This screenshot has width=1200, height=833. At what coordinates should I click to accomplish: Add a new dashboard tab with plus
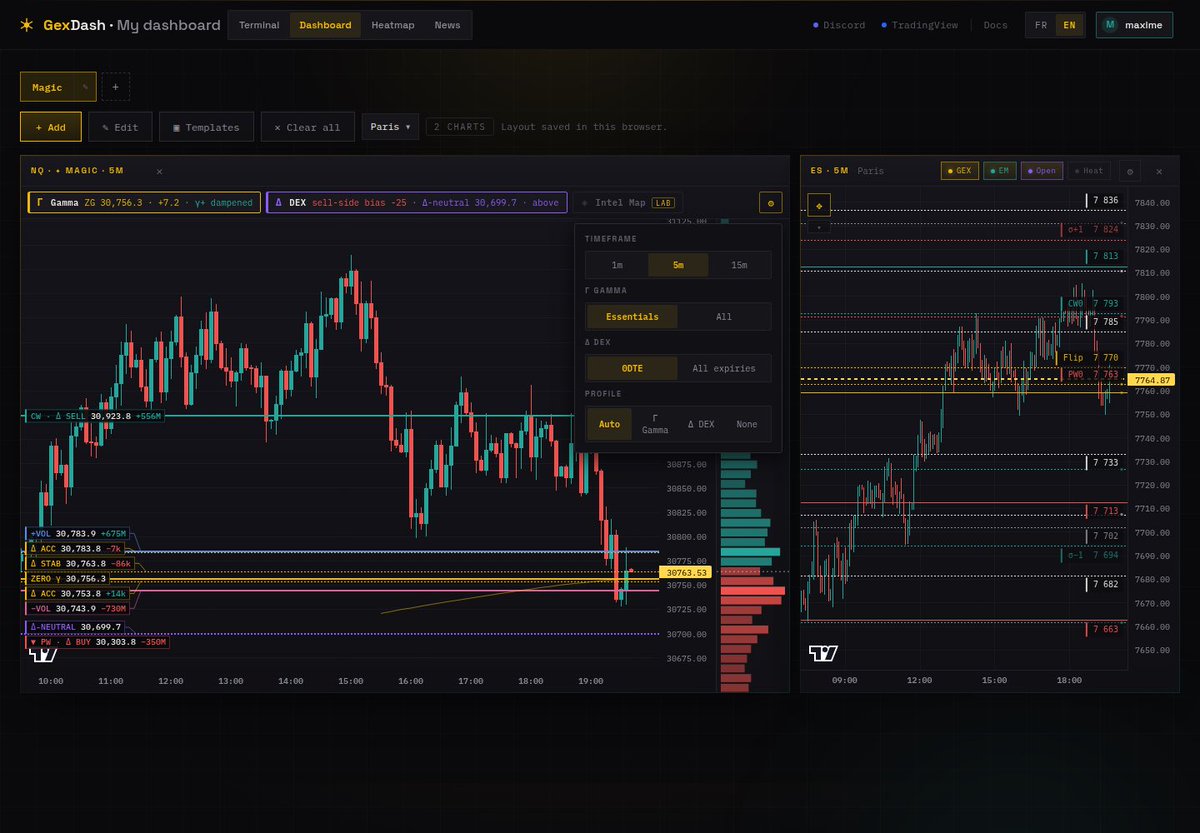click(115, 87)
